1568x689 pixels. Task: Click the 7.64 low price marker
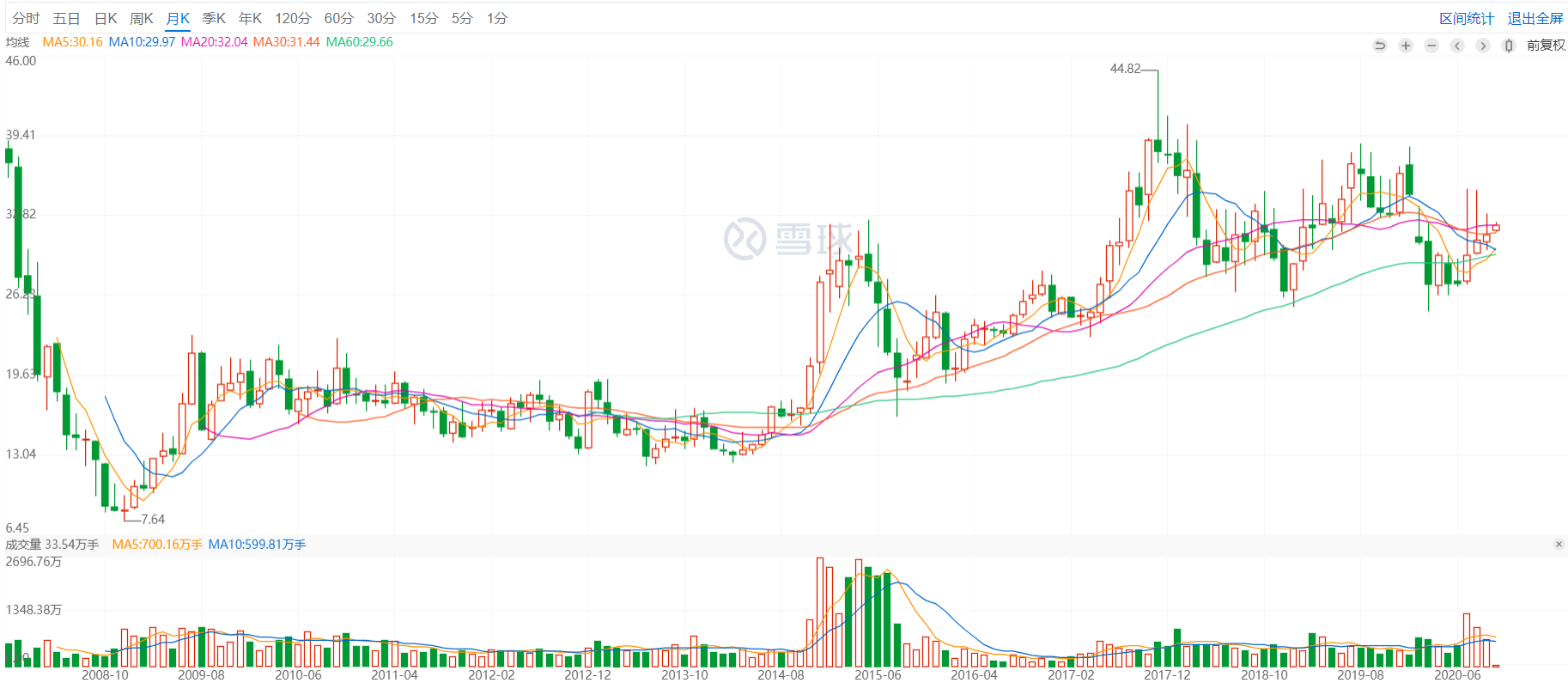pyautogui.click(x=153, y=520)
